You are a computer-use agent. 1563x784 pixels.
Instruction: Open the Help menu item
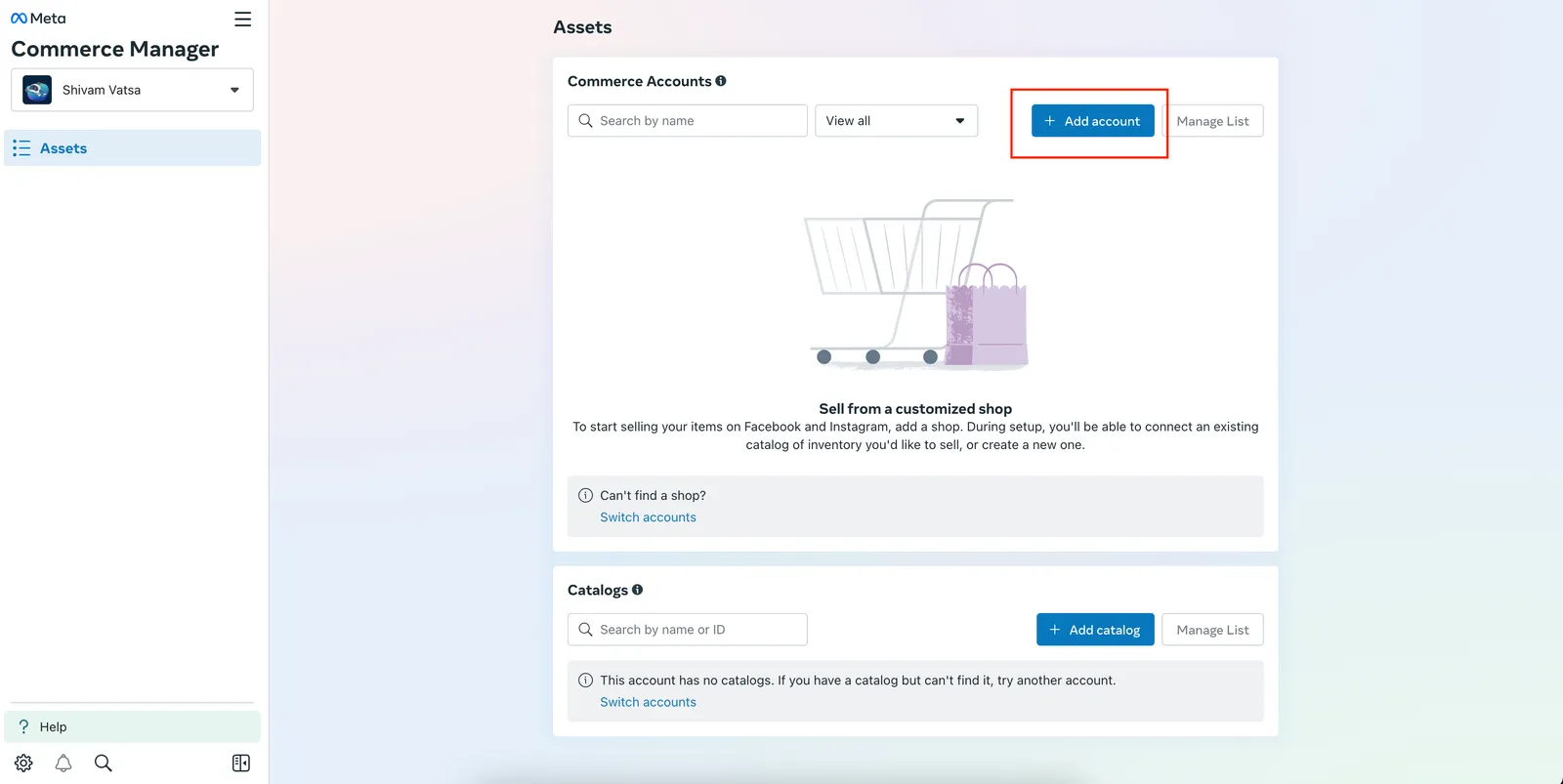[x=132, y=727]
